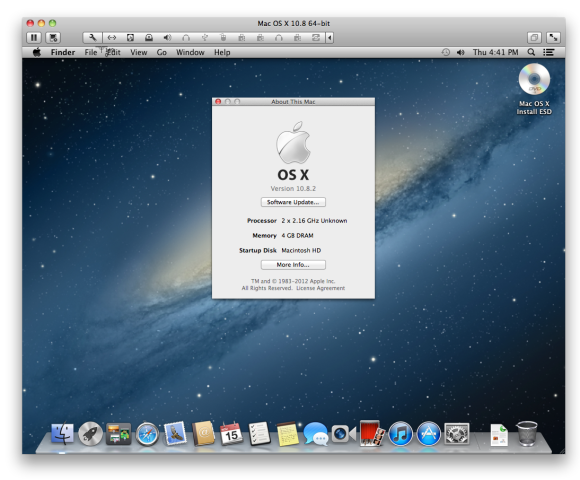580x480 pixels.
Task: Pause the virtual machine
Action: pyautogui.click(x=34, y=37)
